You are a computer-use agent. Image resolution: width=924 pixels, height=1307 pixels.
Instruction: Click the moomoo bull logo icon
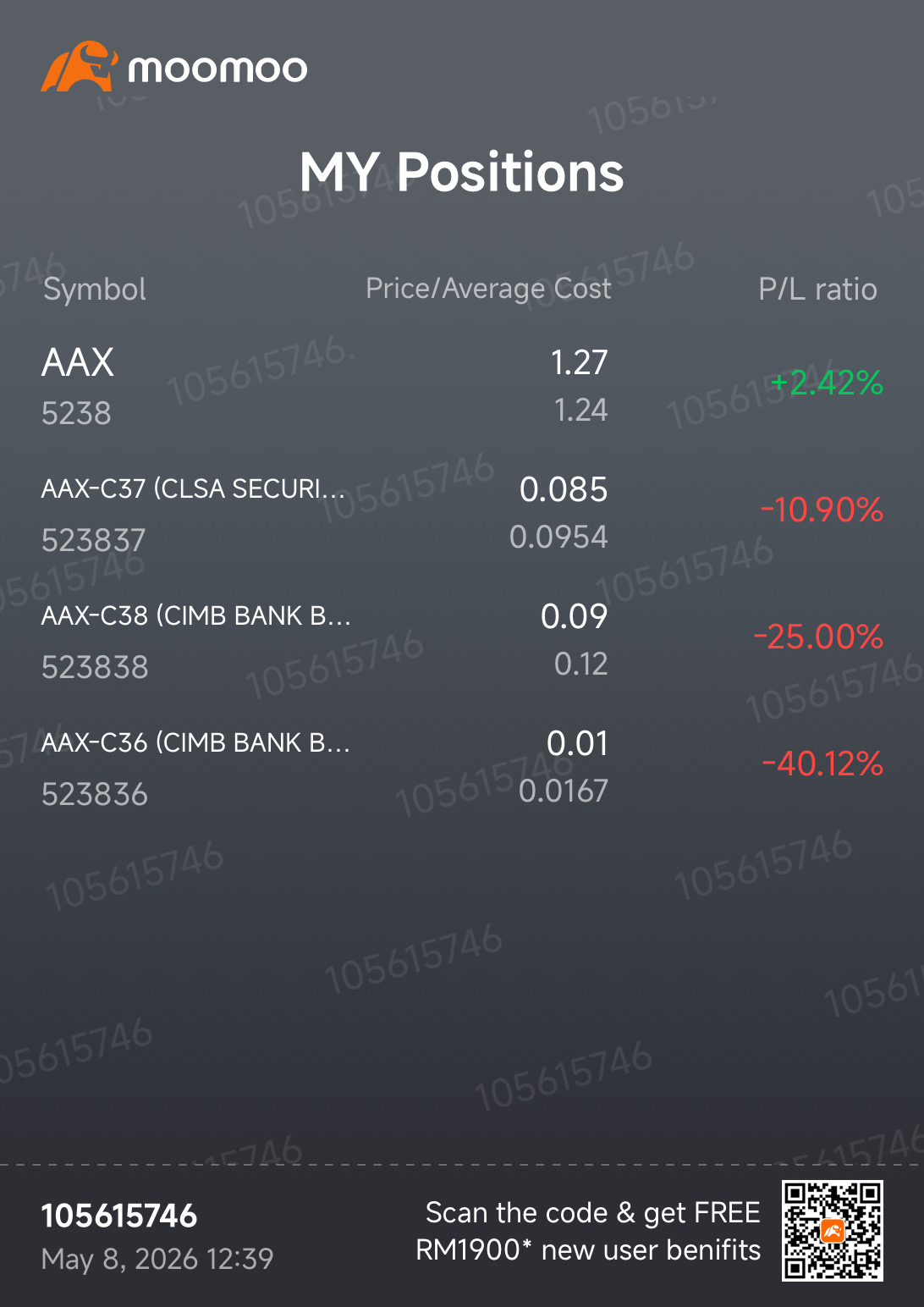(79, 66)
